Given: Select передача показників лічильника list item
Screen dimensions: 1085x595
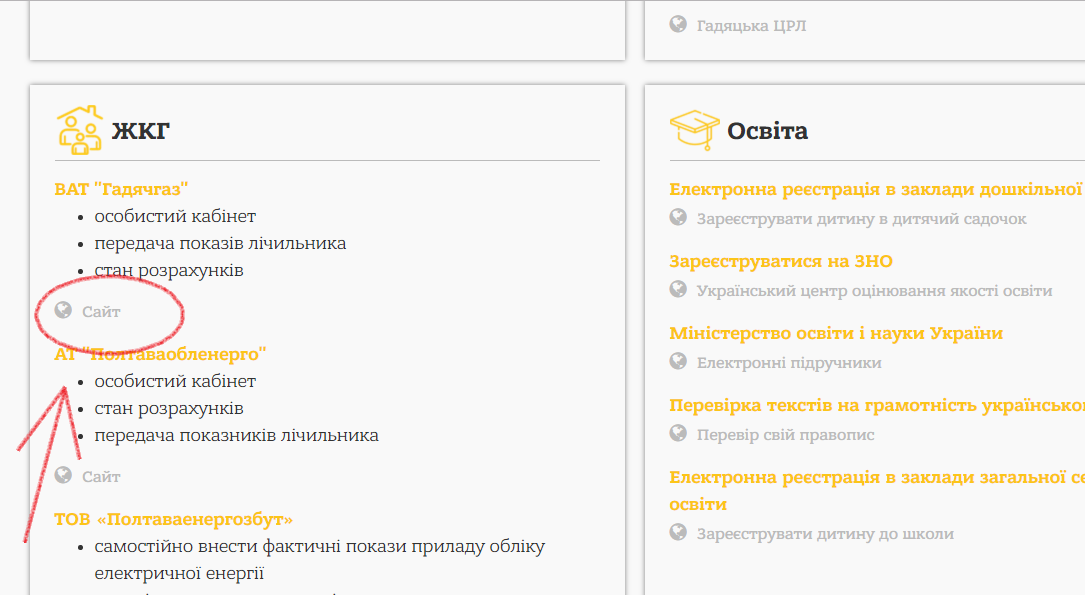Looking at the screenshot, I should (x=237, y=435).
